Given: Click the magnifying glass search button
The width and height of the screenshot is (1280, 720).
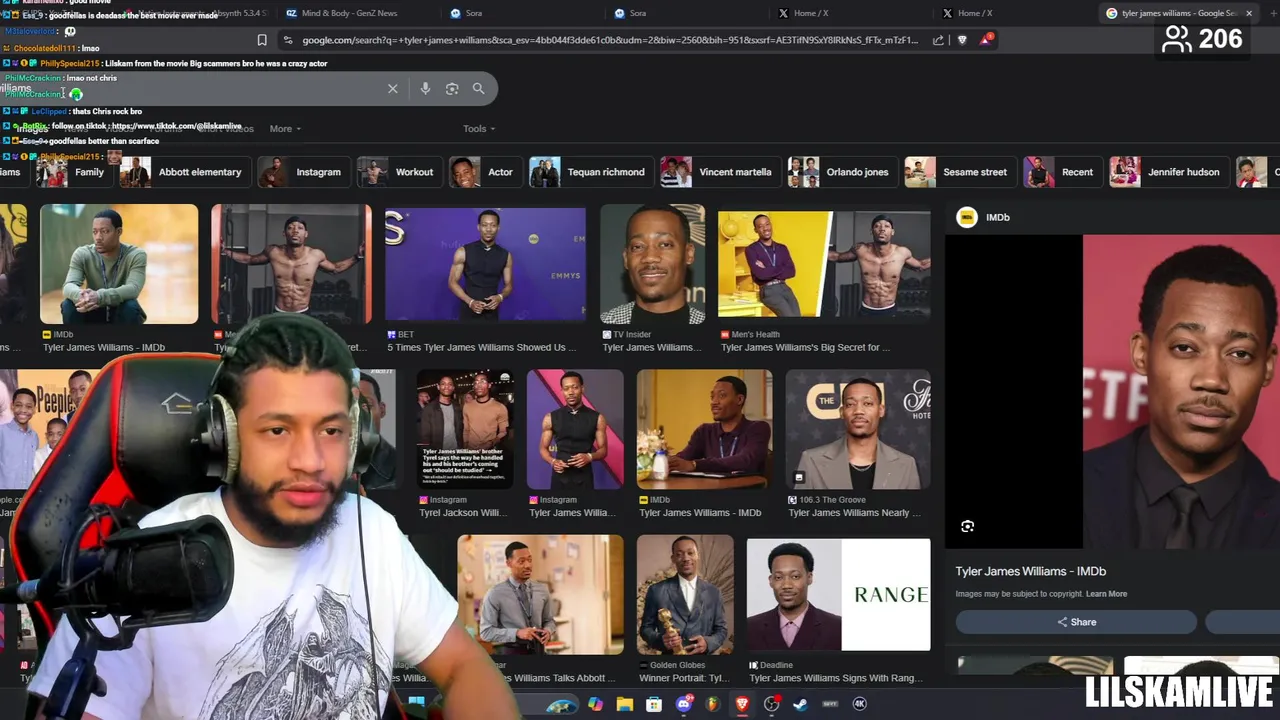Looking at the screenshot, I should click(x=478, y=89).
